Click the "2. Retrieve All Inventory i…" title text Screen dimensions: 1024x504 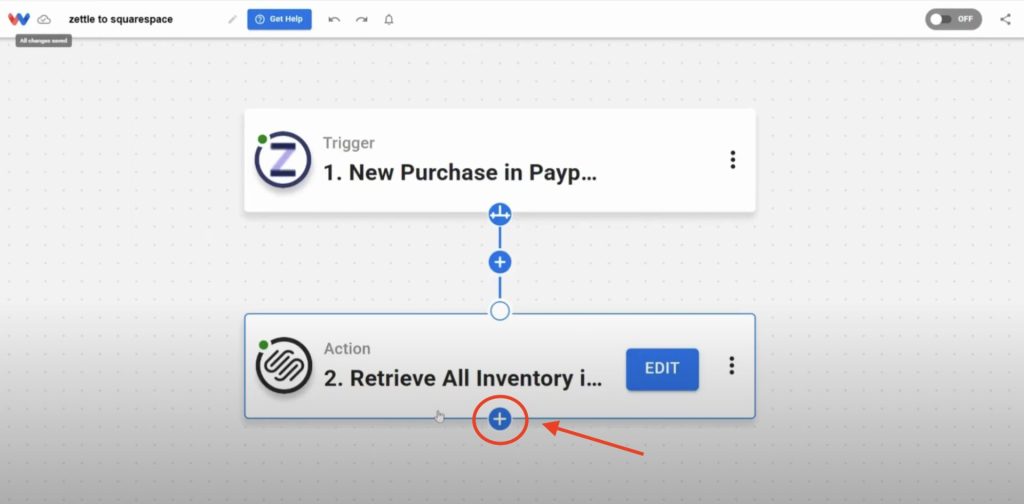463,379
